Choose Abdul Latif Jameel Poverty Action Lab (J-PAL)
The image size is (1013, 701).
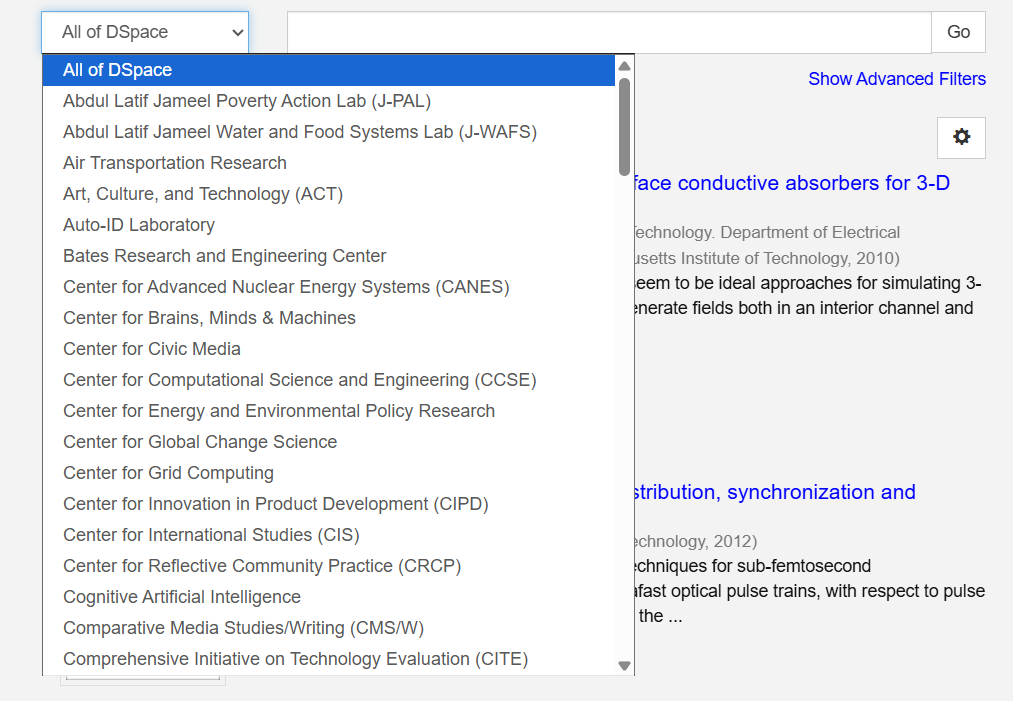click(247, 101)
